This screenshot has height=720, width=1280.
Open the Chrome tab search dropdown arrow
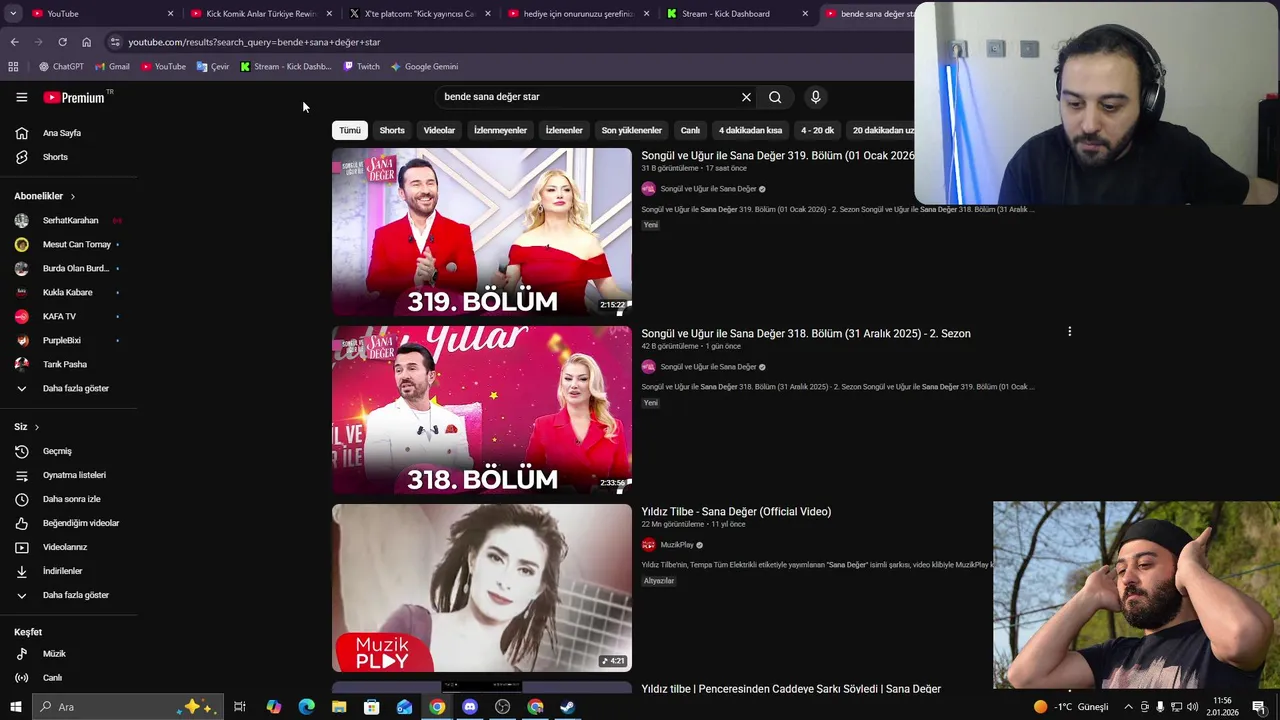[x=13, y=14]
